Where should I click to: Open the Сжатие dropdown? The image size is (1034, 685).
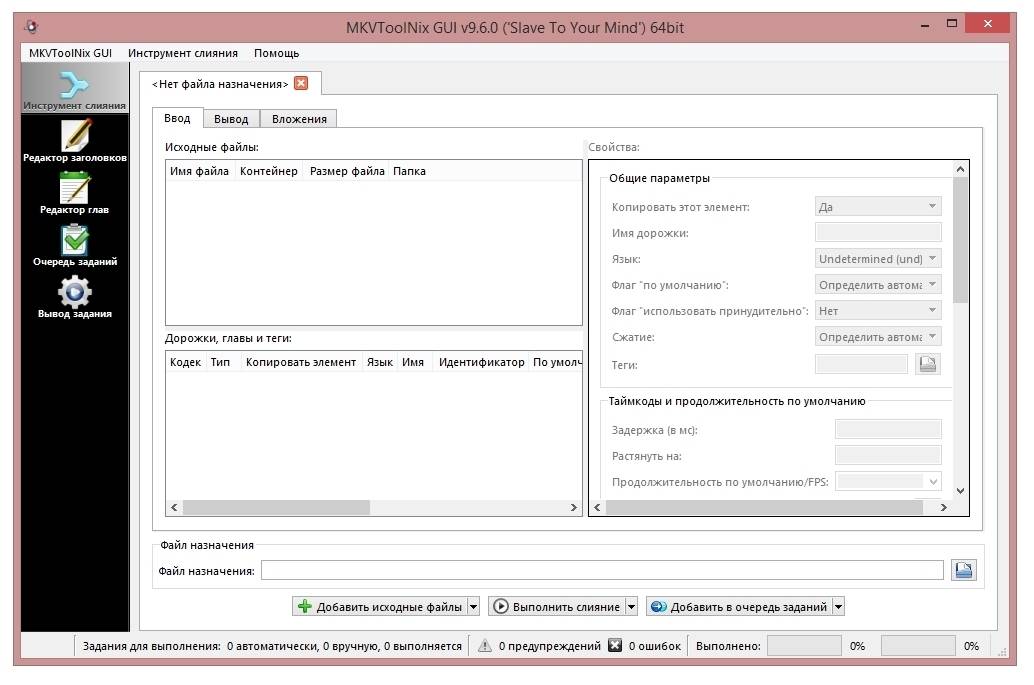coord(878,337)
